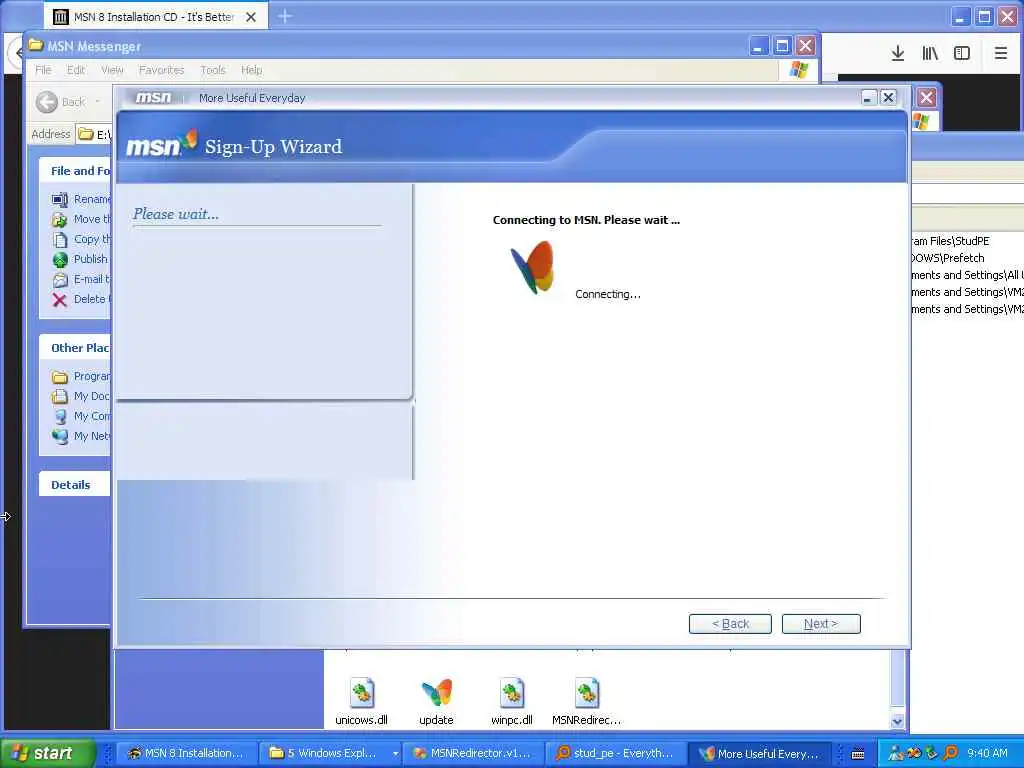Open a new browser tab with plus
This screenshot has width=1024, height=768.
pyautogui.click(x=285, y=16)
